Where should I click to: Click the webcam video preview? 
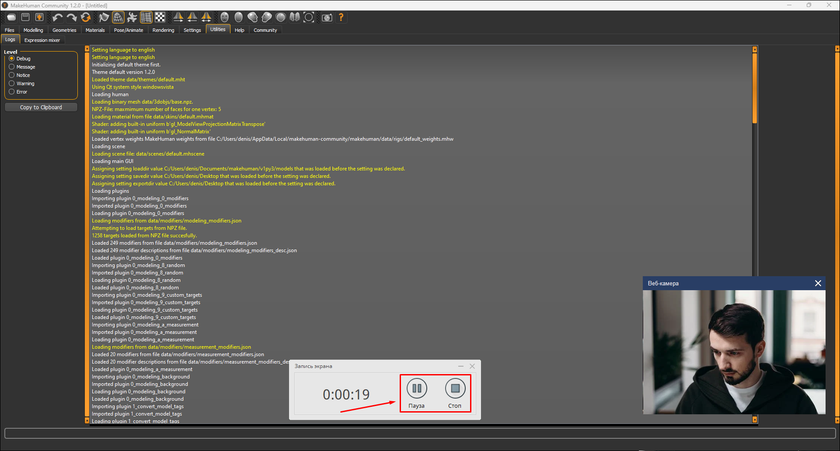(x=734, y=352)
